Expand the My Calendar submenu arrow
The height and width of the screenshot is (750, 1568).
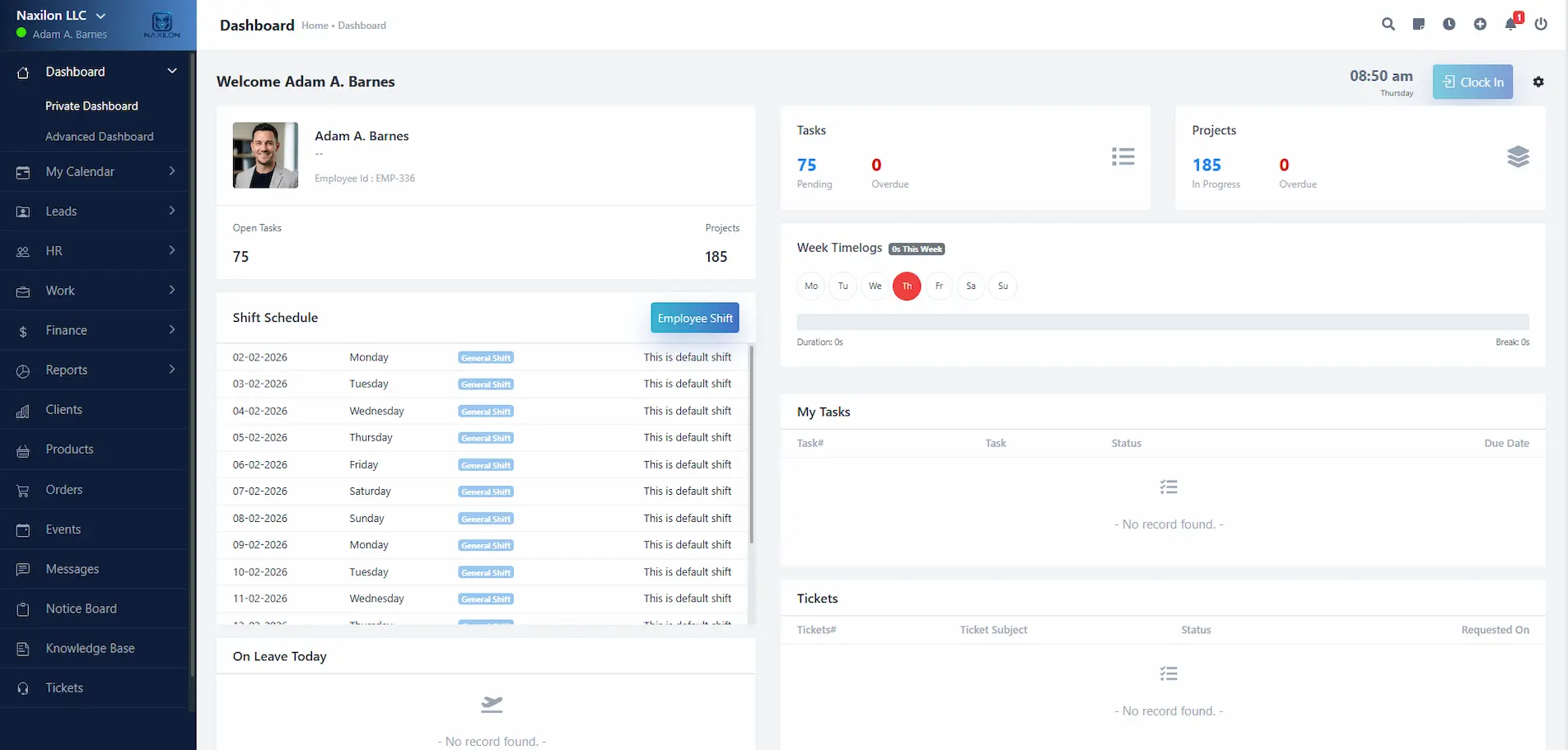(172, 170)
